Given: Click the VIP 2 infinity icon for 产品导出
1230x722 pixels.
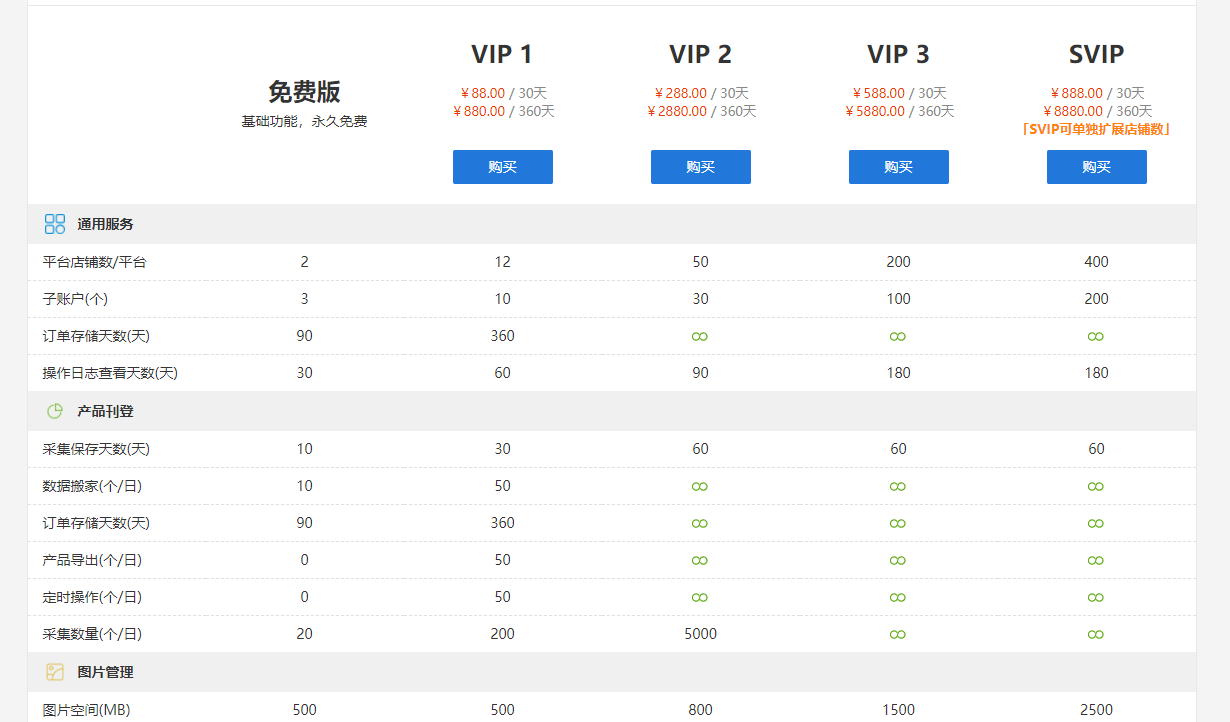Looking at the screenshot, I should pyautogui.click(x=700, y=560).
